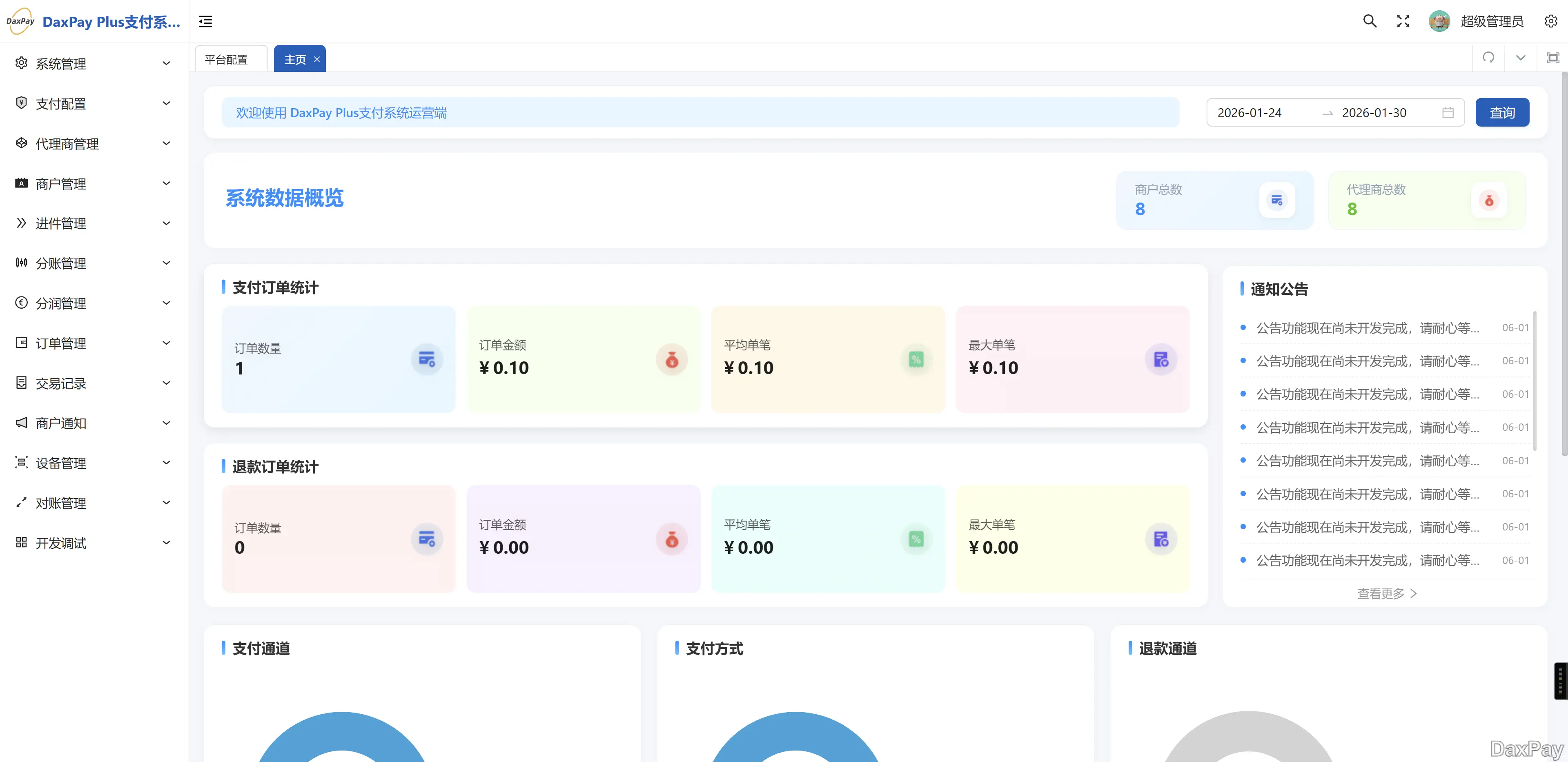Click the notice list scrollbar

point(1535,381)
